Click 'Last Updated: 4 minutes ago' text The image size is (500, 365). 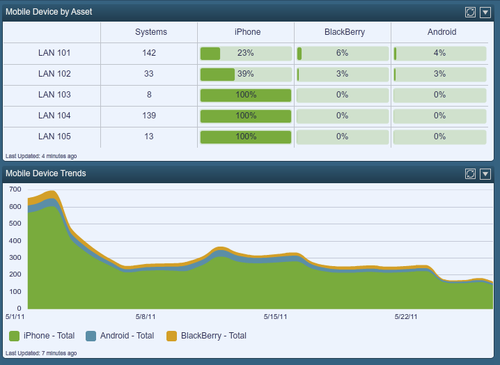[x=41, y=156]
